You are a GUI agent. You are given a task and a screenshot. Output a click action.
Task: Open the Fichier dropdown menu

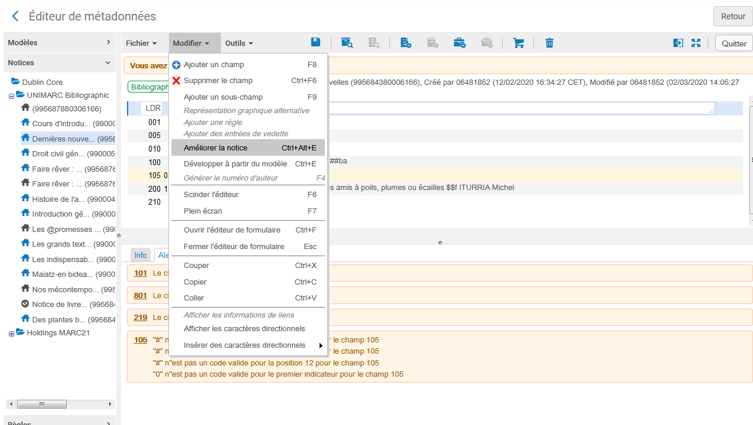click(x=141, y=44)
